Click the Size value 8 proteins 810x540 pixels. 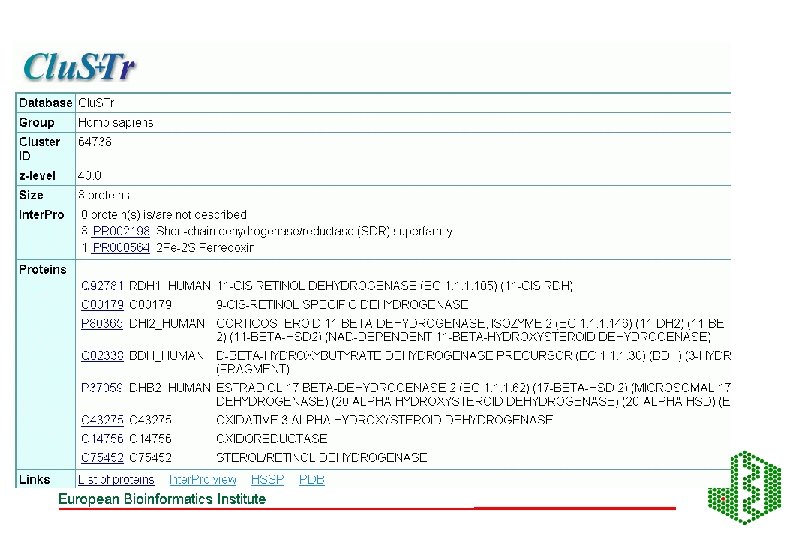point(104,195)
